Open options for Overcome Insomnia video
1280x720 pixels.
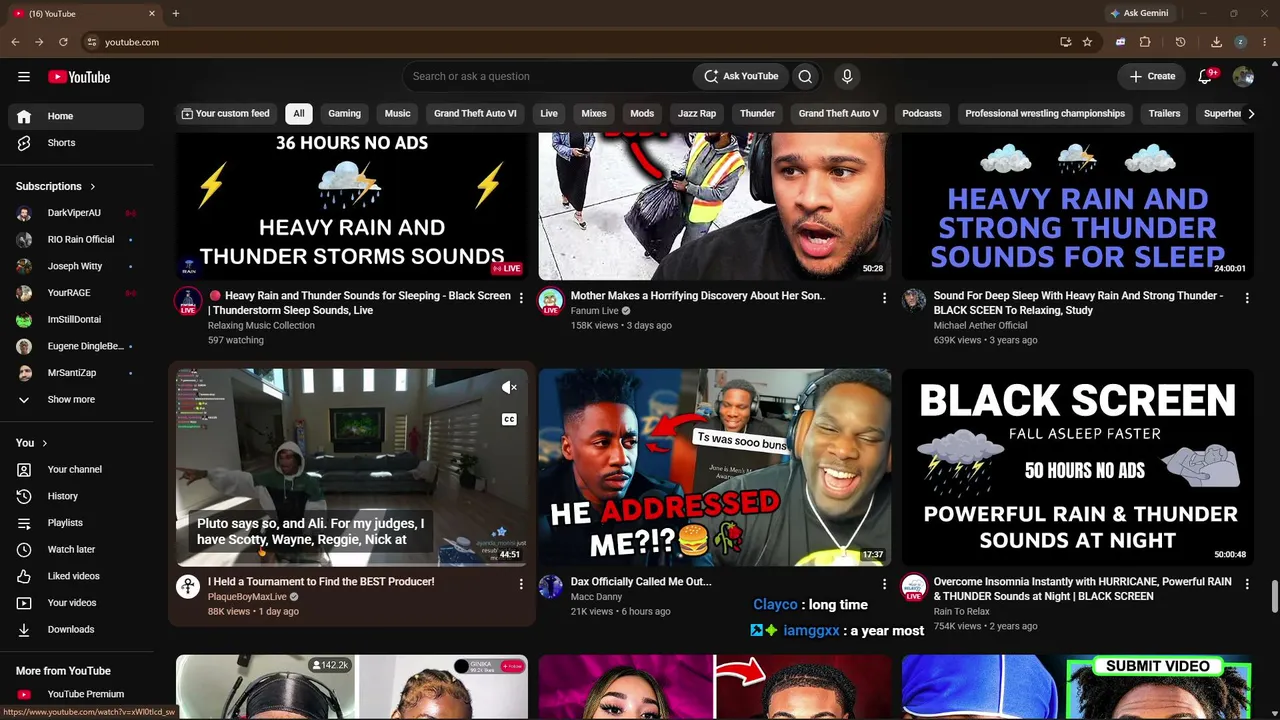(x=1247, y=584)
